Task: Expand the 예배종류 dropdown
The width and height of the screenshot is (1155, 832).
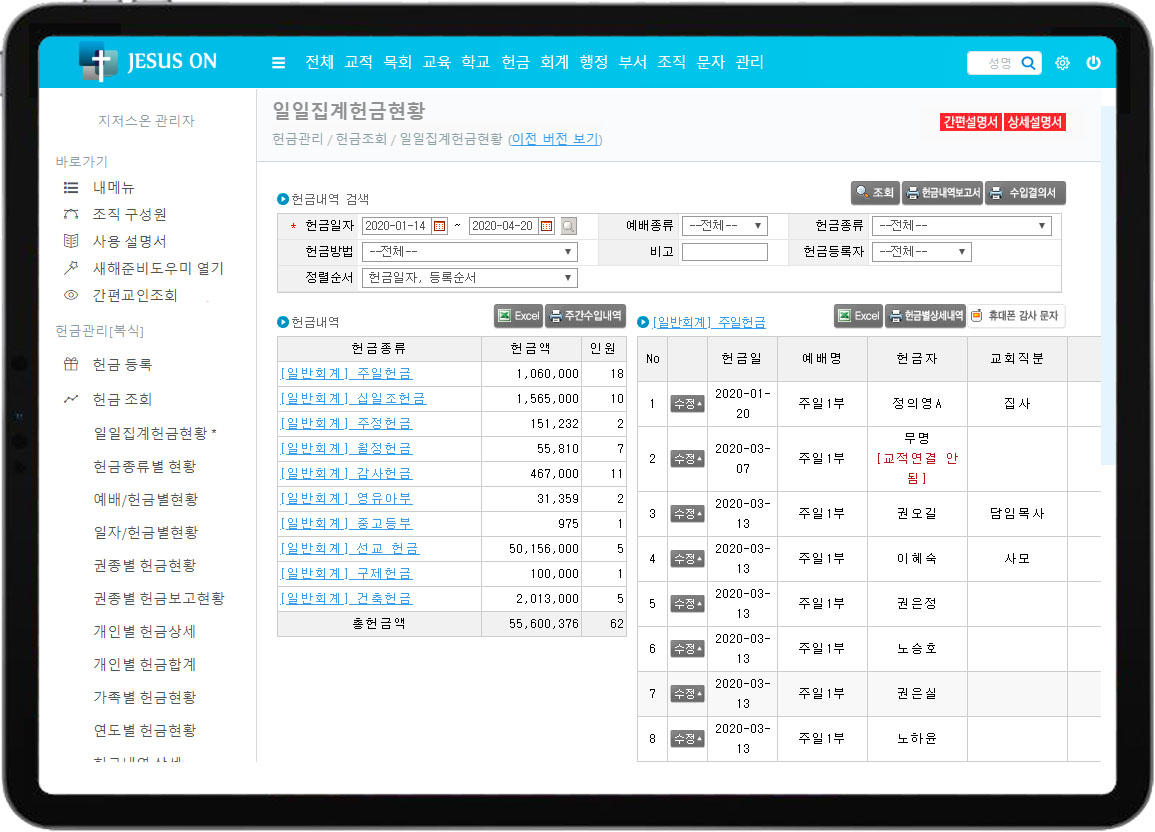Action: coord(724,226)
